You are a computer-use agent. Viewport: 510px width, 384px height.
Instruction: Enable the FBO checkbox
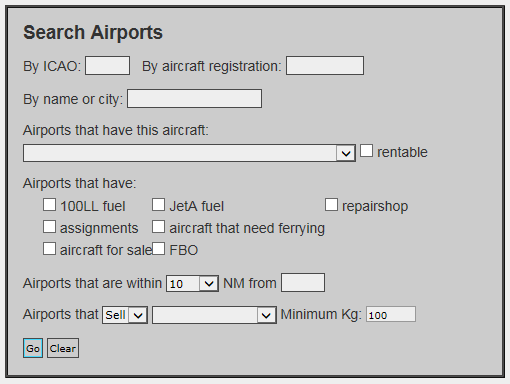click(158, 249)
